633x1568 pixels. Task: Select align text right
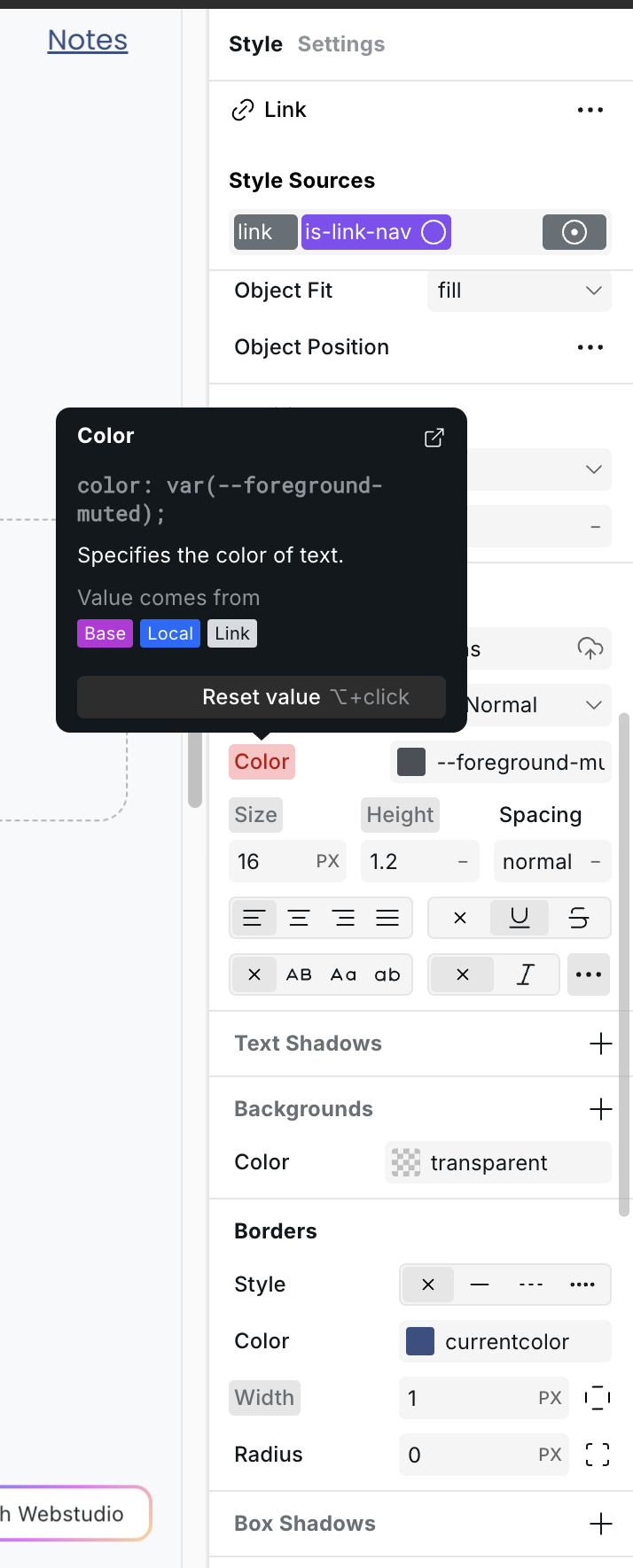344,919
